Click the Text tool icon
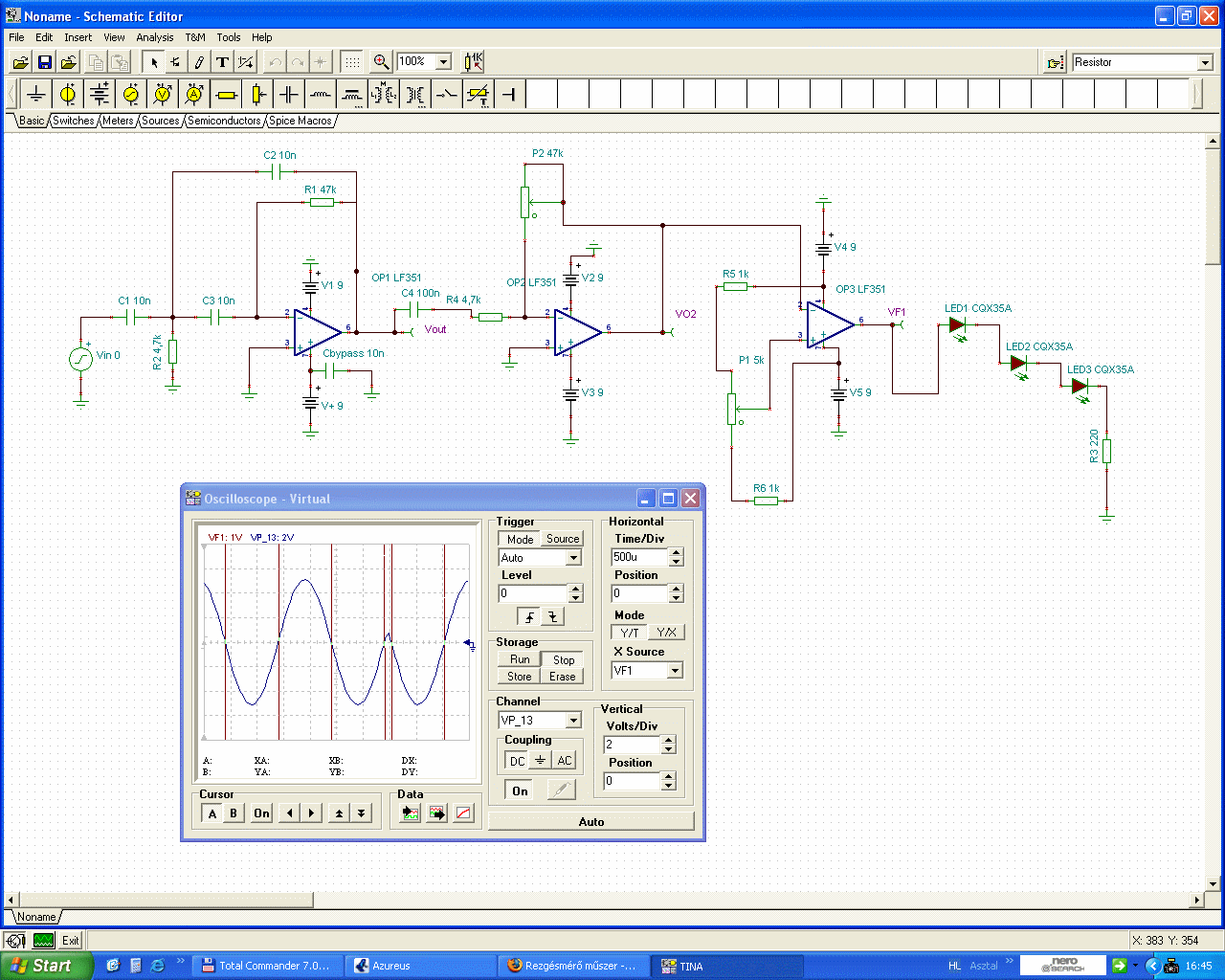The image size is (1225, 980). pos(222,62)
